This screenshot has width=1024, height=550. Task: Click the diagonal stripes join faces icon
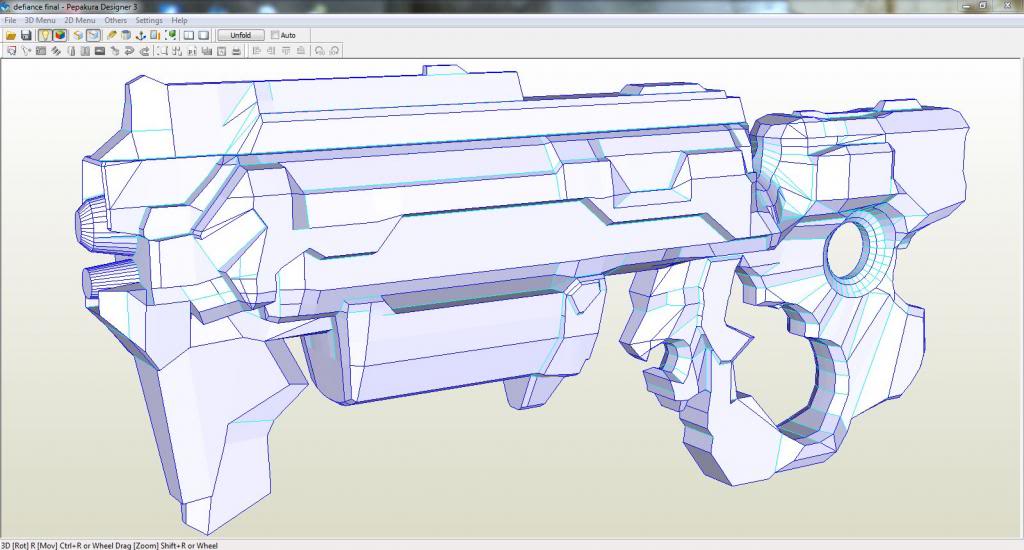[x=56, y=51]
